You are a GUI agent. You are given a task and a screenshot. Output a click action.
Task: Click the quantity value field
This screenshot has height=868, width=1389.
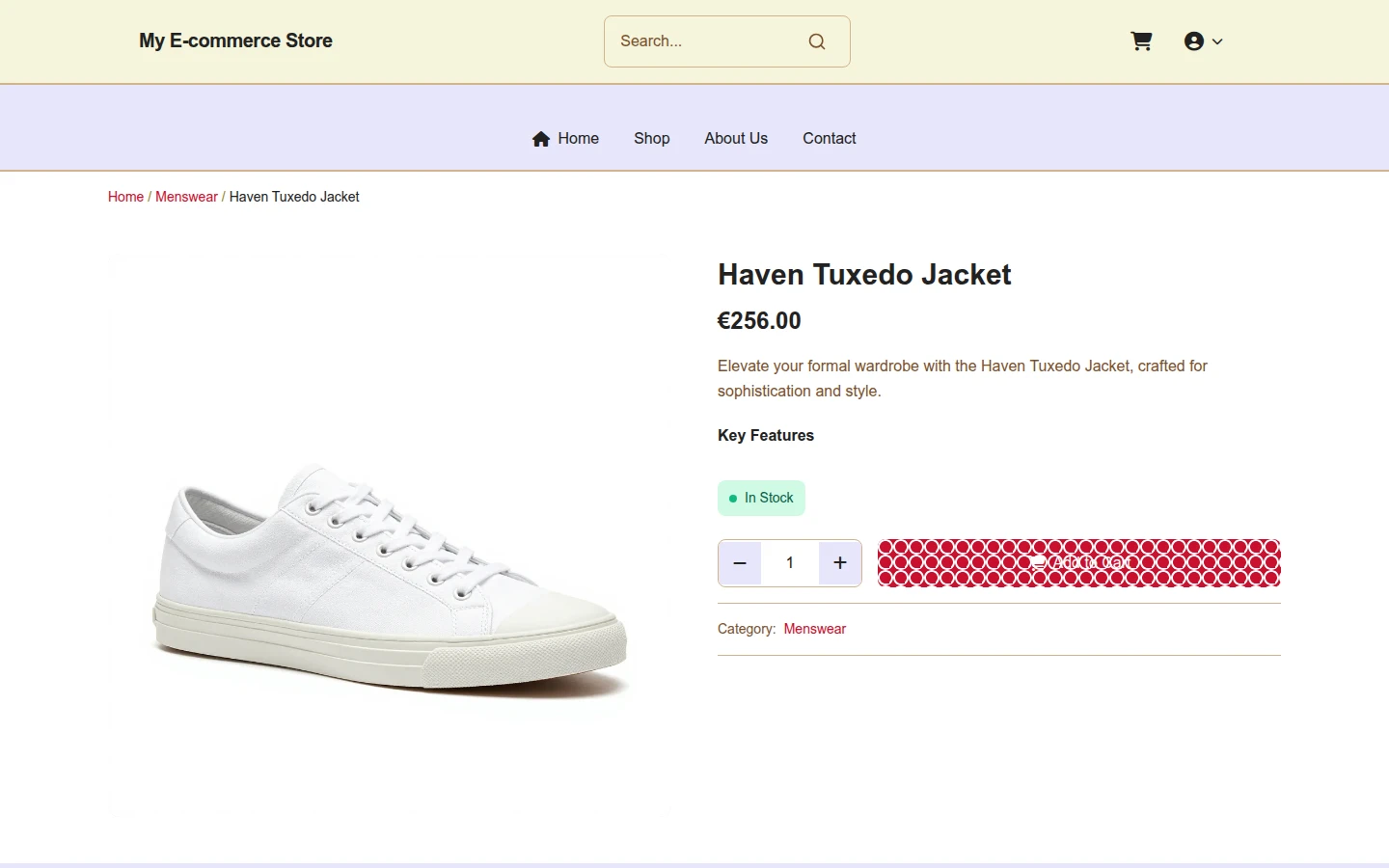[790, 563]
